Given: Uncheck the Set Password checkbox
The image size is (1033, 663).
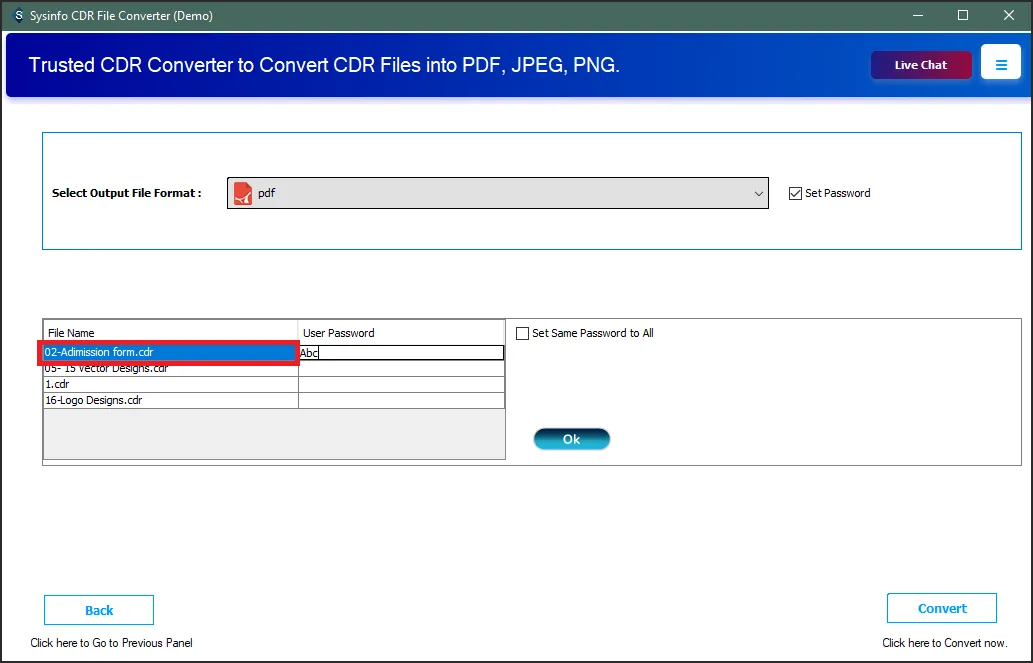Looking at the screenshot, I should pyautogui.click(x=795, y=193).
